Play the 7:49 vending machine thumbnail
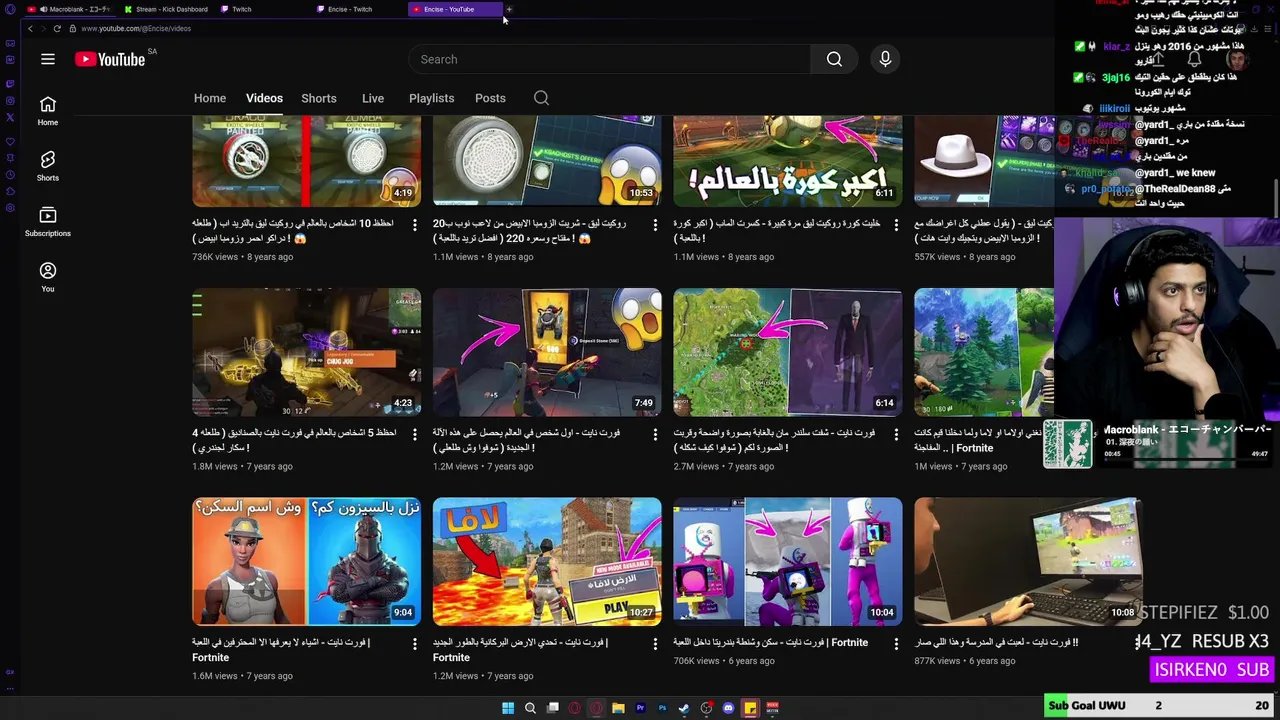The height and width of the screenshot is (720, 1280). tap(547, 352)
